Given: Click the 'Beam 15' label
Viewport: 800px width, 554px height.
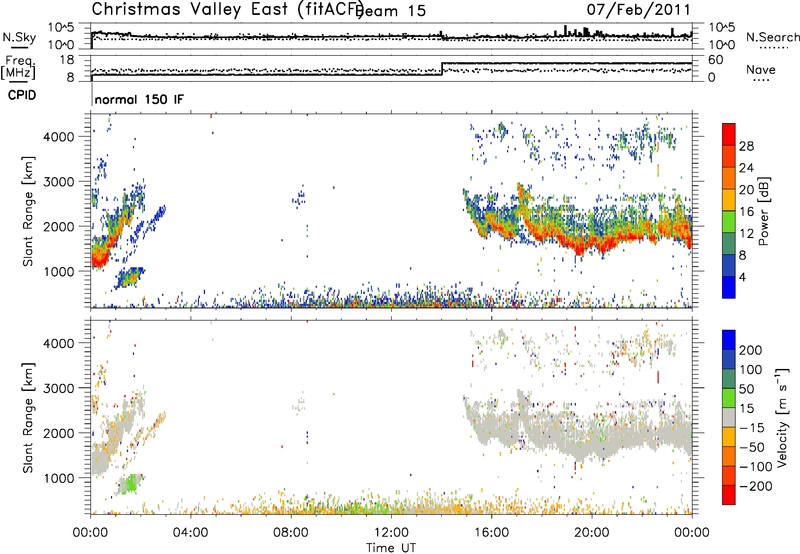Looking at the screenshot, I should click(392, 11).
